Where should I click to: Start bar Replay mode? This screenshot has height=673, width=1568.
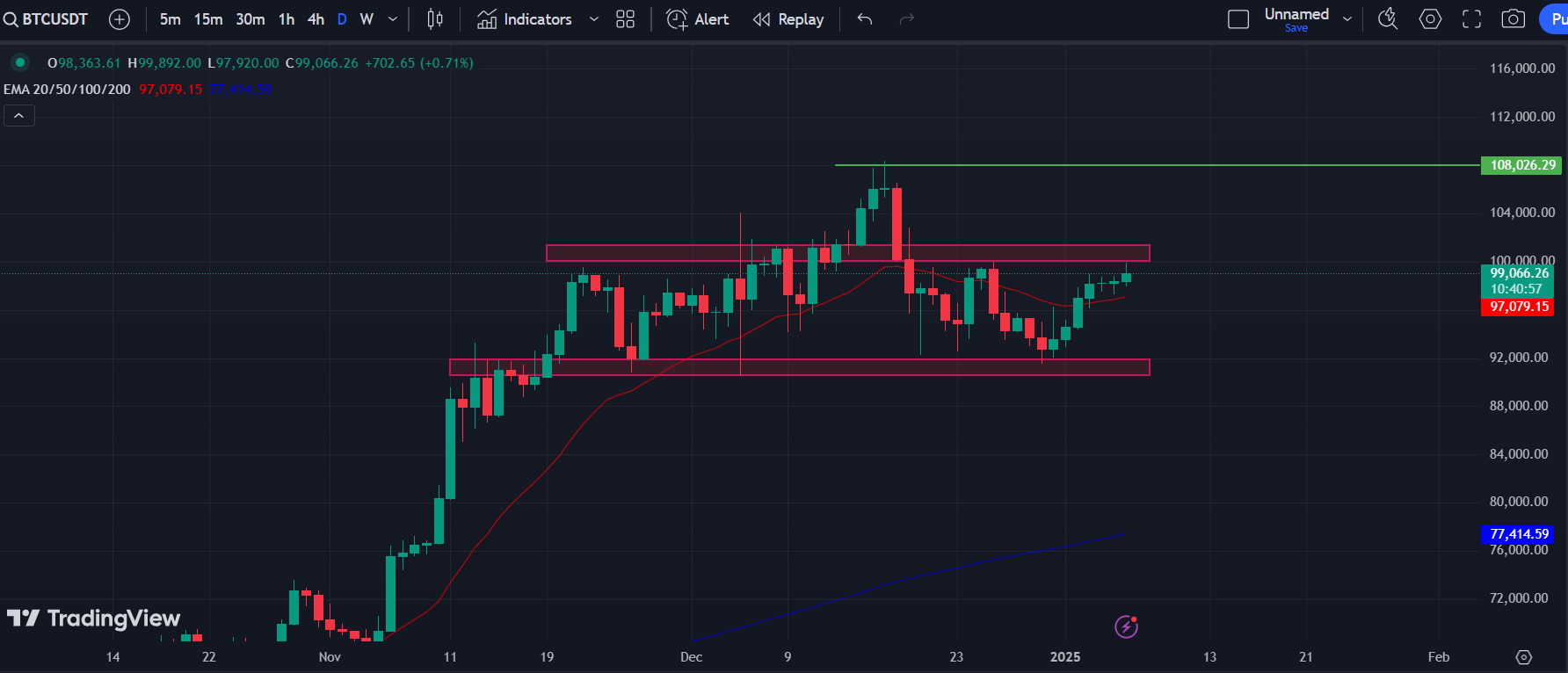click(788, 19)
